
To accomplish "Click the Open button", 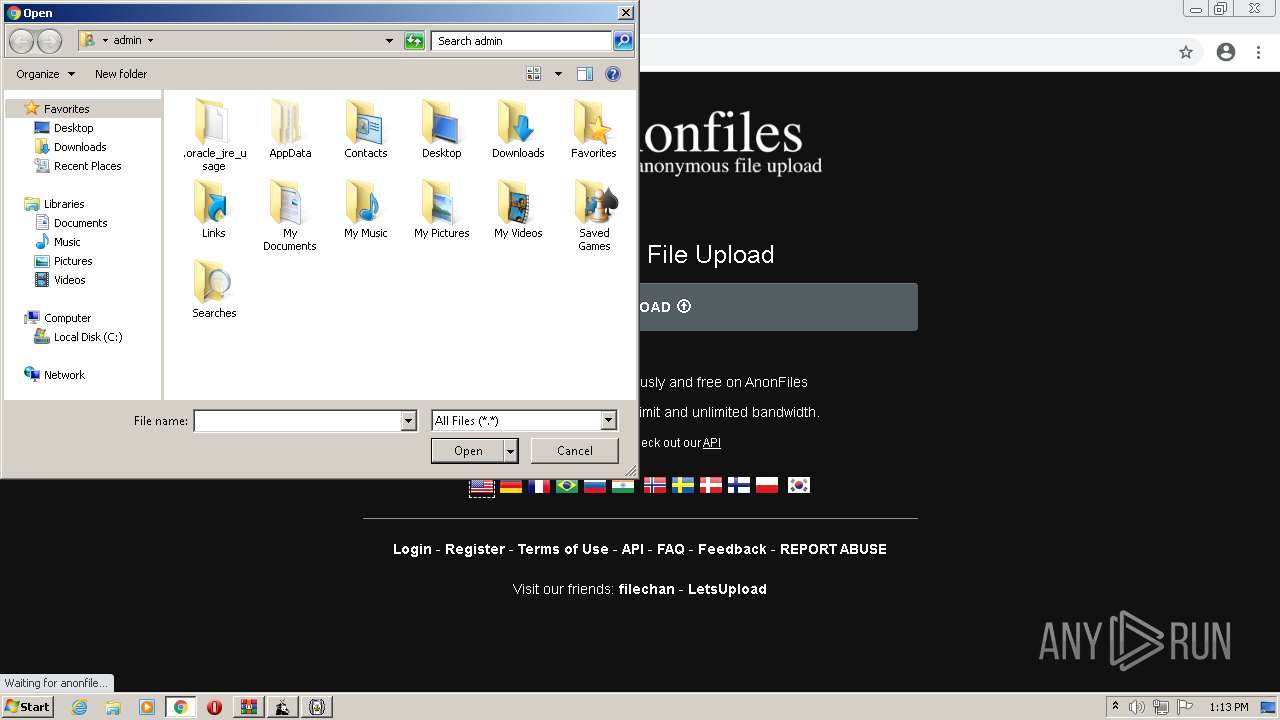I will 468,451.
